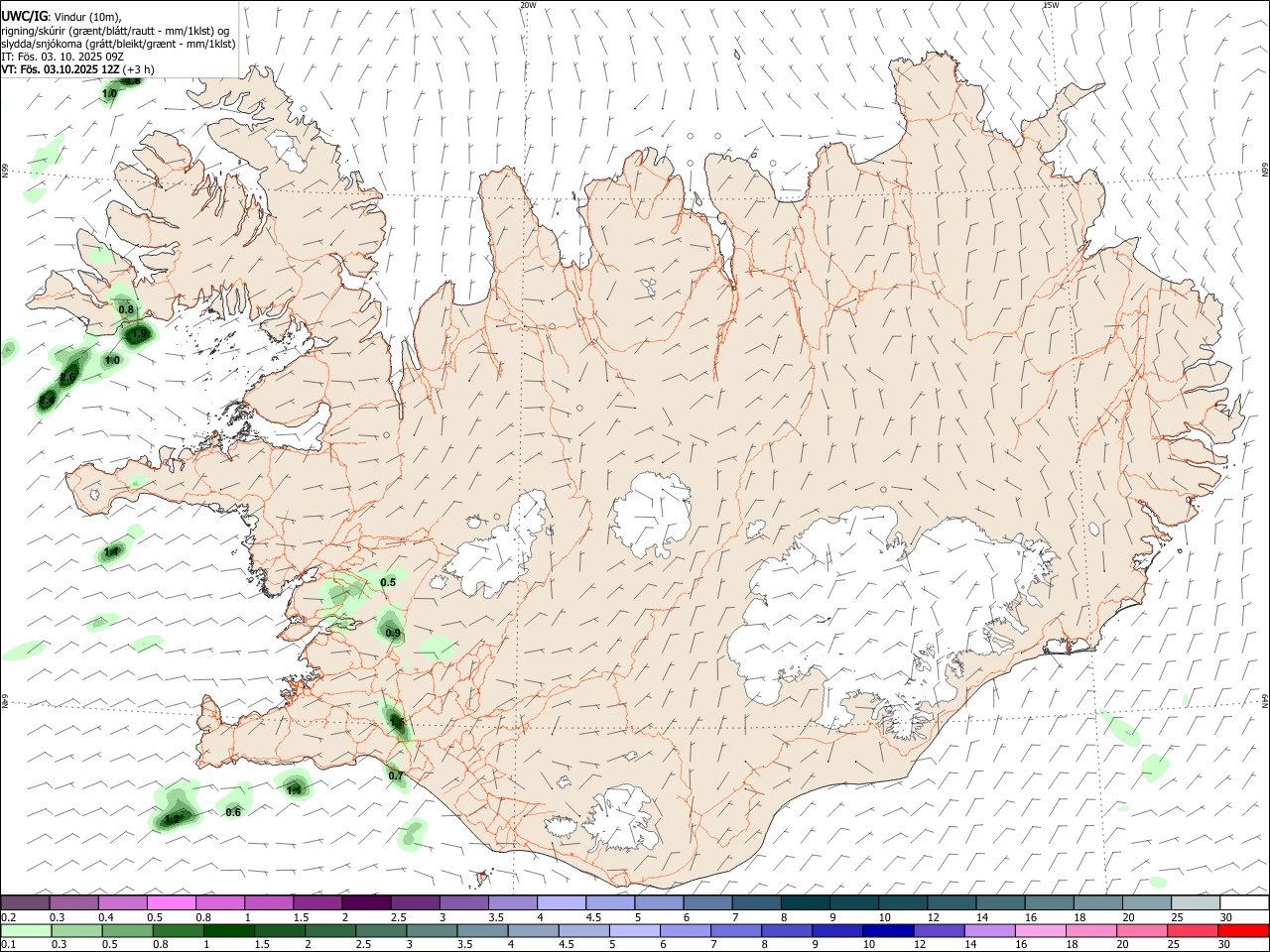
Task: Pick the upper-row white swatch after 30
Action: click(x=1244, y=902)
